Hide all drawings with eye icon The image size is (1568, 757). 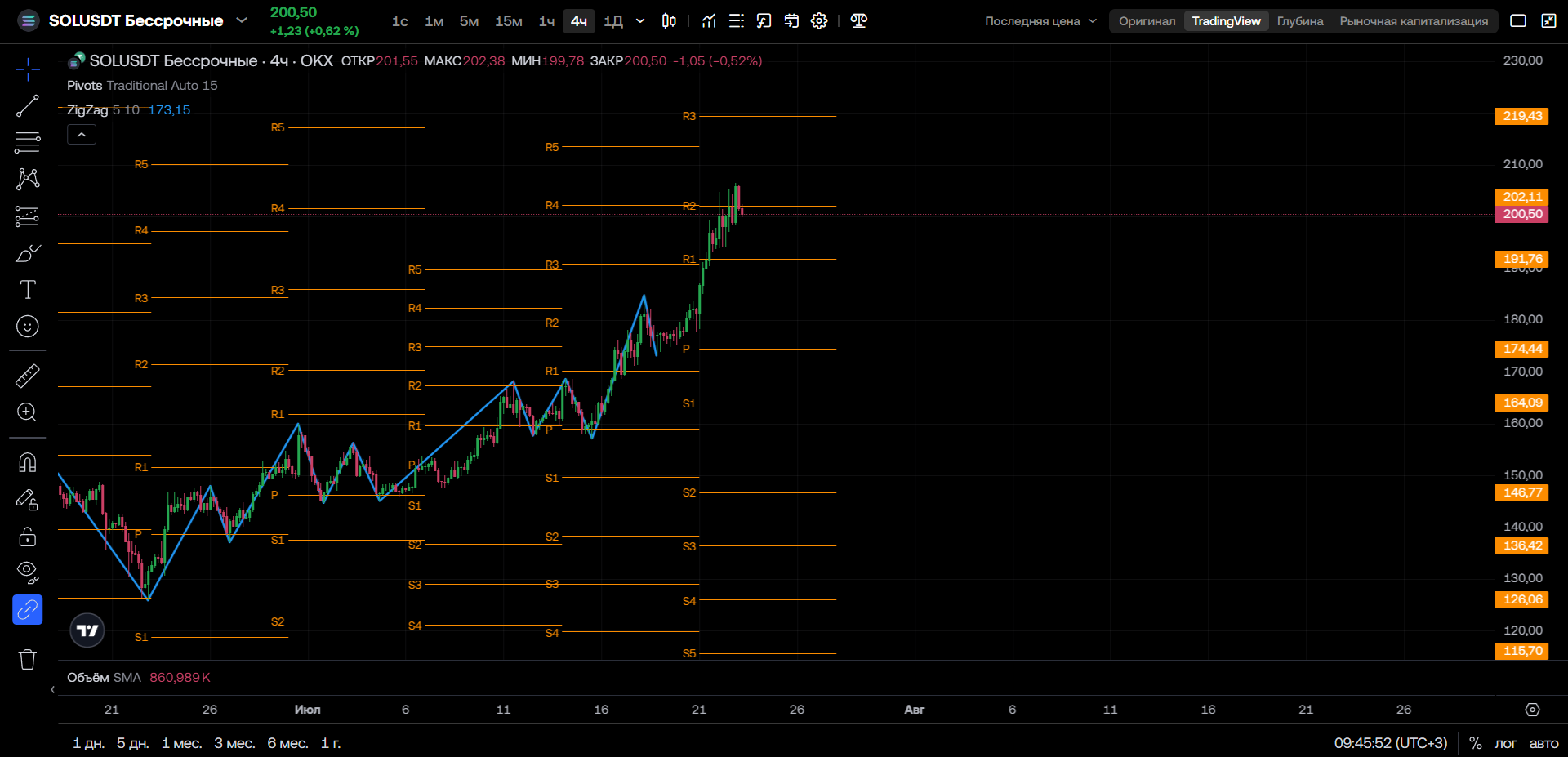[x=28, y=572]
